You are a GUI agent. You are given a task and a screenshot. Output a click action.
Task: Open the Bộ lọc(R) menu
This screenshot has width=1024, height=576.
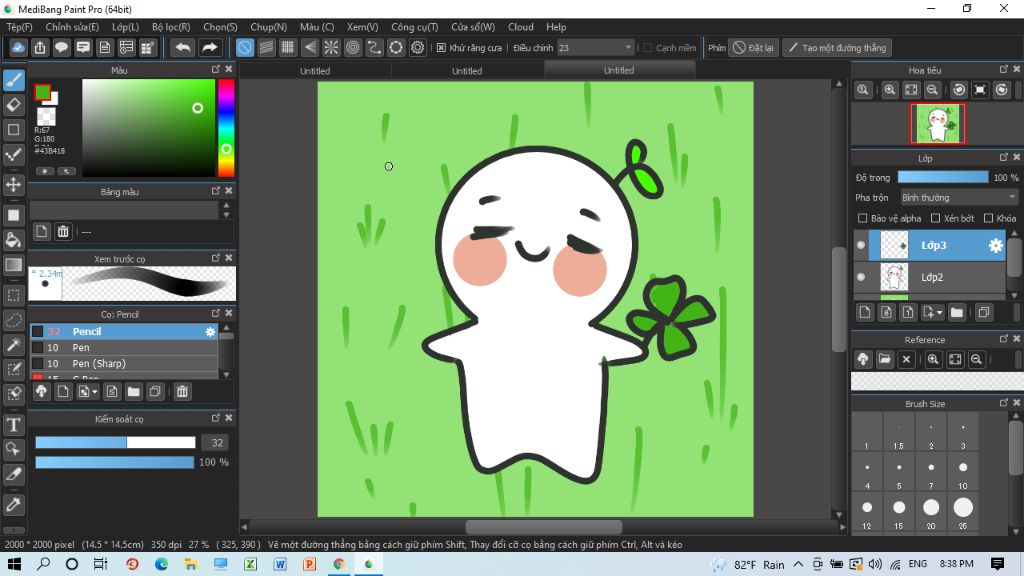pyautogui.click(x=172, y=27)
